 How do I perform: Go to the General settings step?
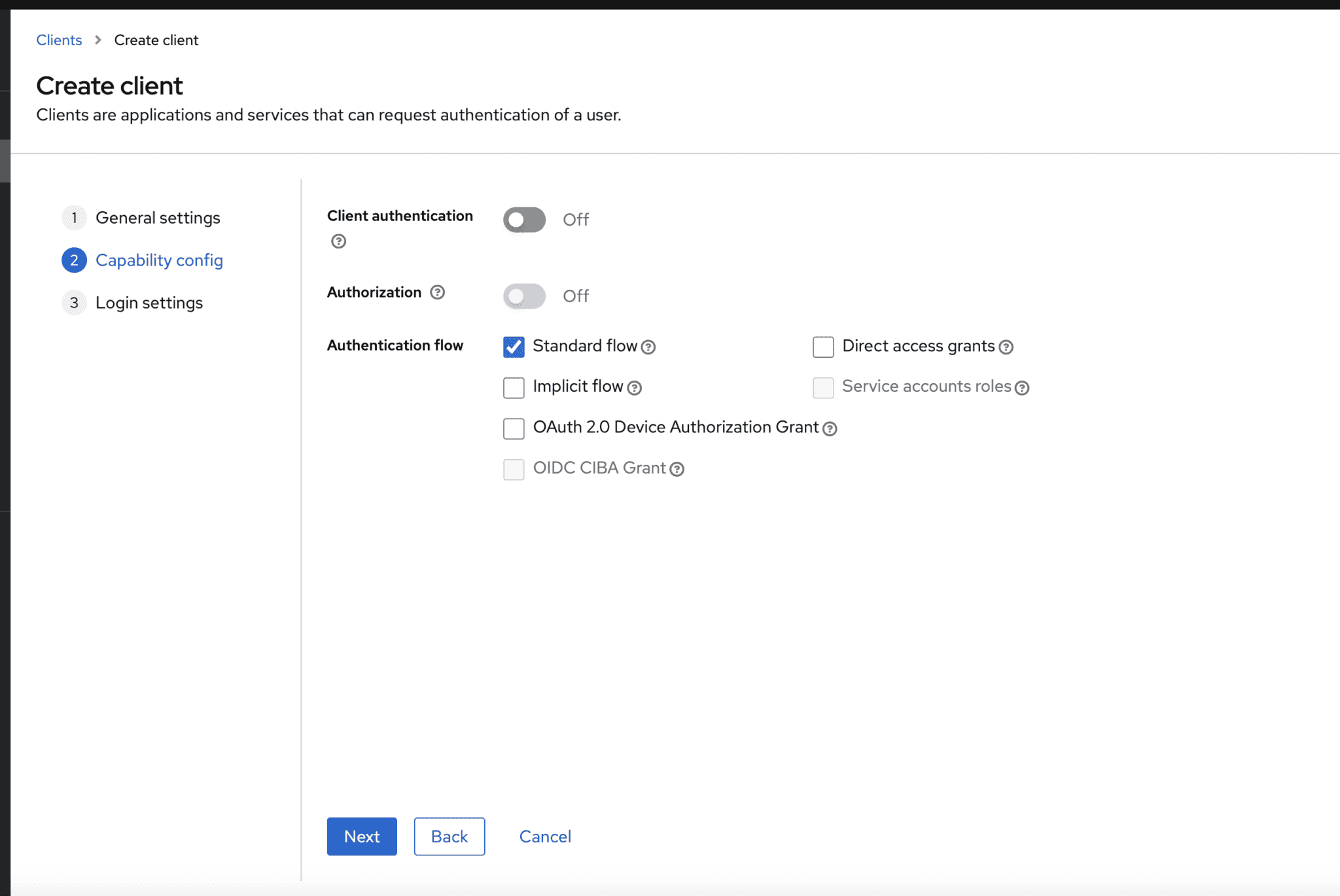[x=158, y=217]
